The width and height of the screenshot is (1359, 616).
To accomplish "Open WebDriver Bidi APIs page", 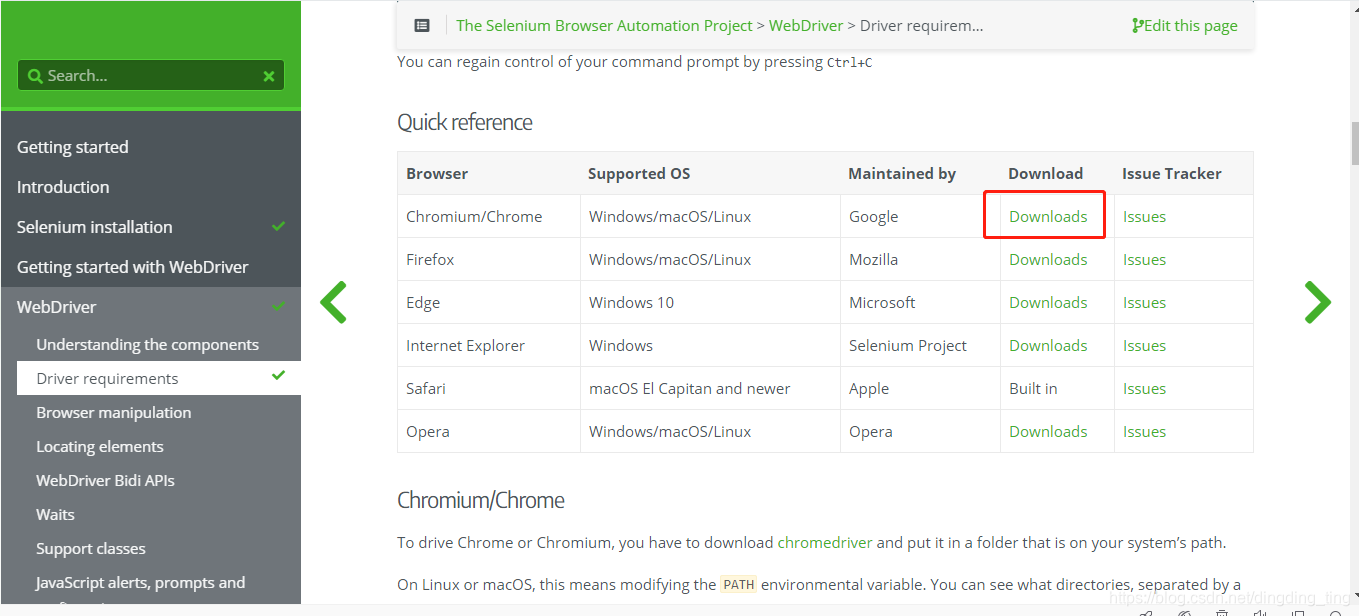I will tap(106, 481).
